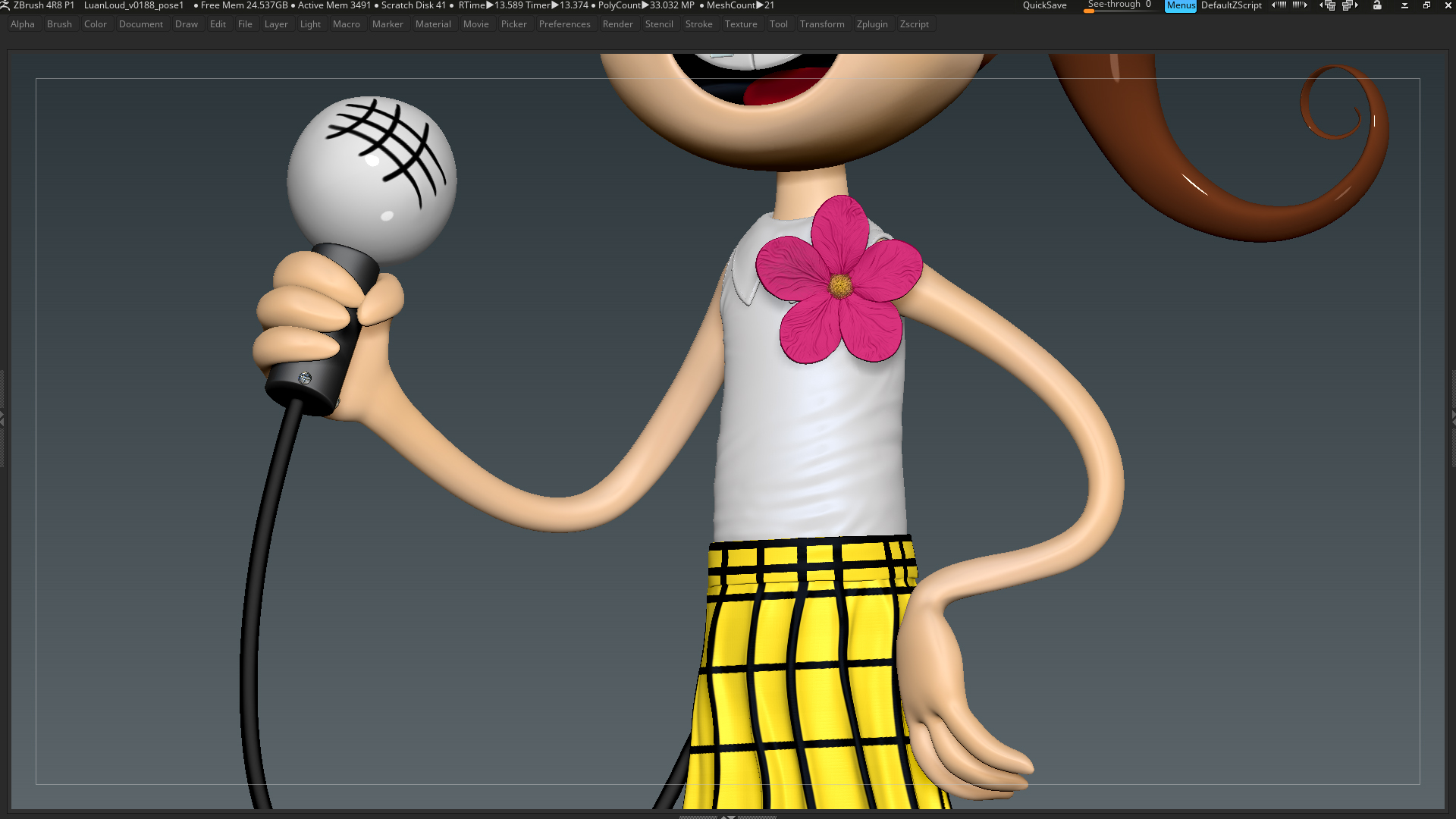Load previous user interface colors icon
The image size is (1456, 819).
(1279, 5)
